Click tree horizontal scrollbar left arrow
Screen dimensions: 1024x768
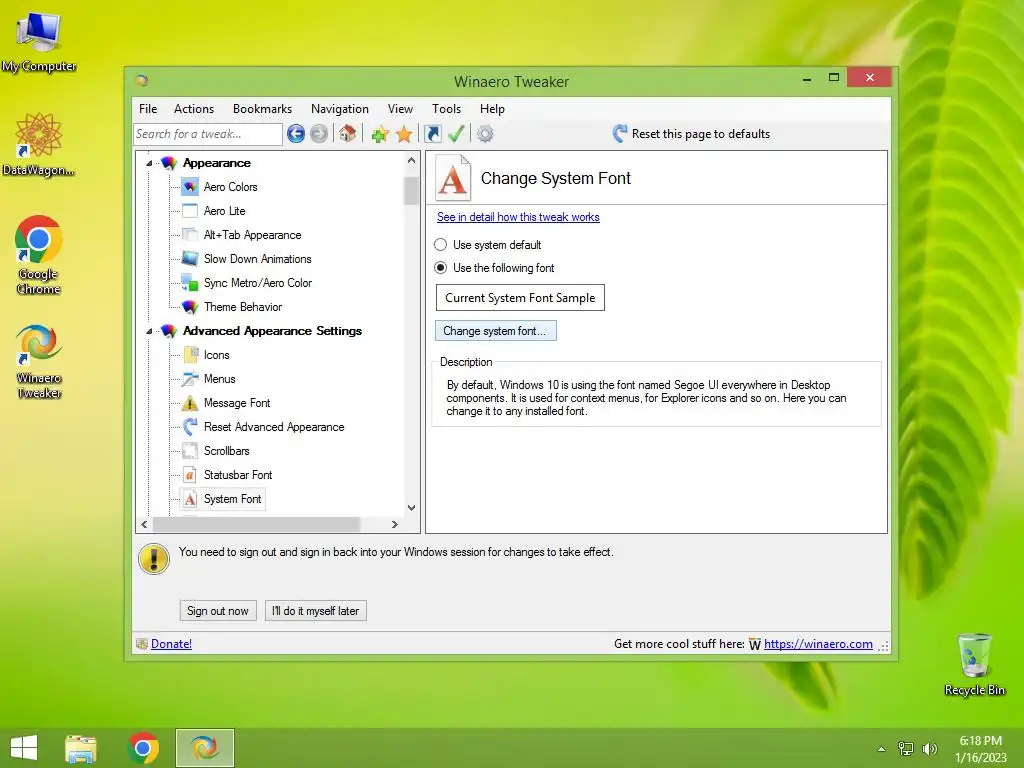coord(145,524)
